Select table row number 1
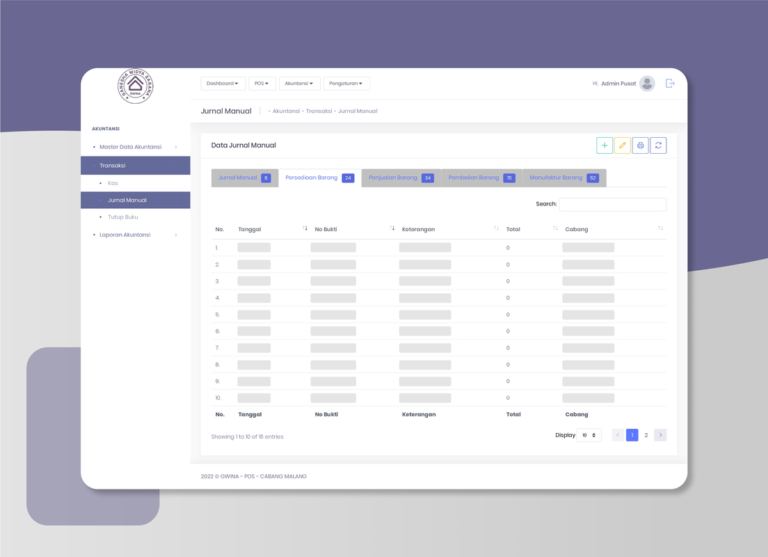This screenshot has height=557, width=768. [x=438, y=248]
